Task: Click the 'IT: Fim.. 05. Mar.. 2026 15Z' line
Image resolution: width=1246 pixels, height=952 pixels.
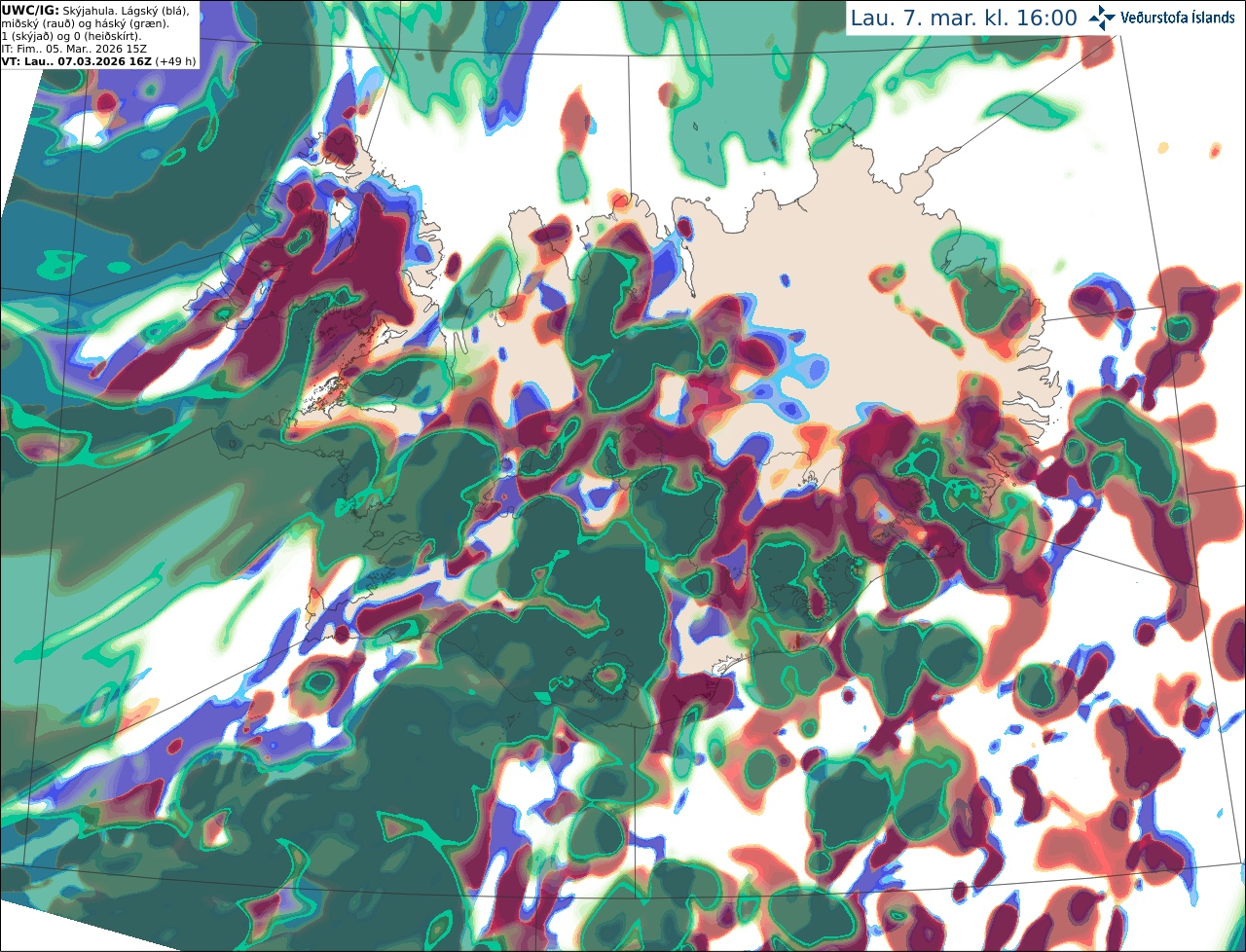Action: pos(74,48)
